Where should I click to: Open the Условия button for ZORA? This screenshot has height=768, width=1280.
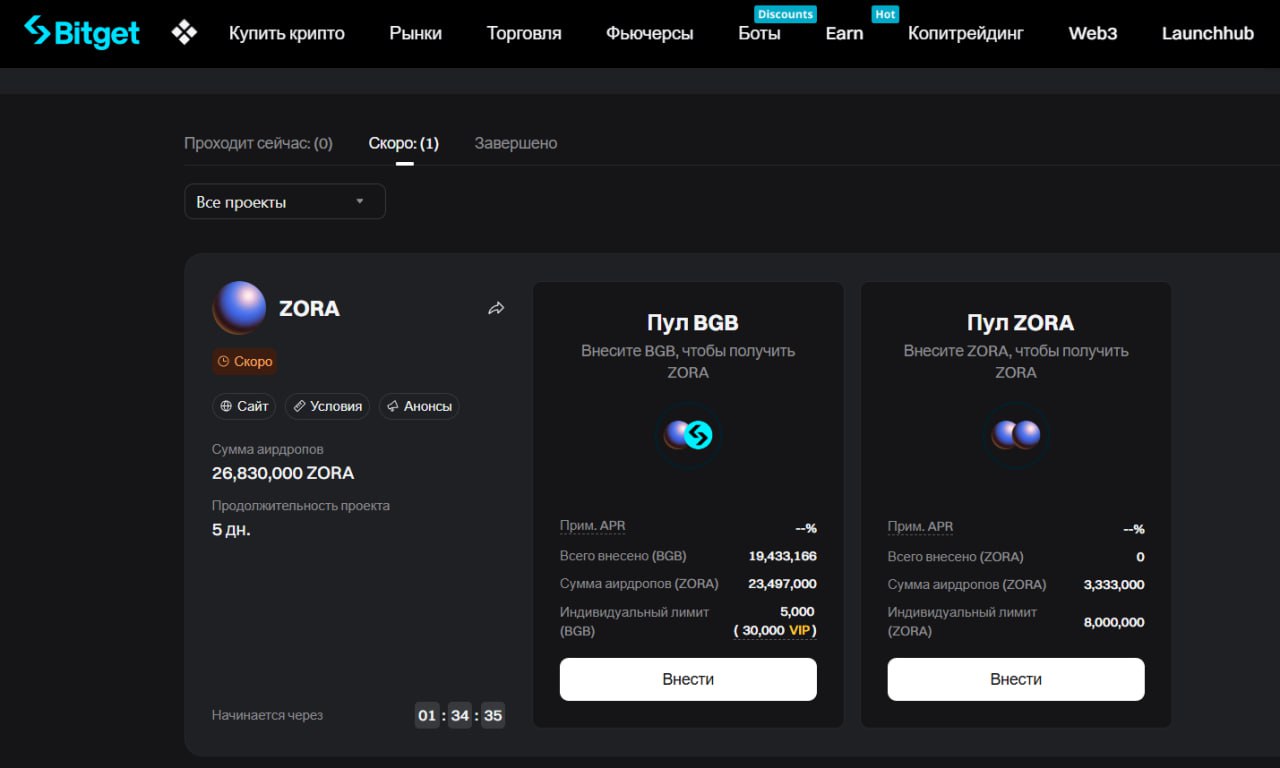pyautogui.click(x=327, y=406)
